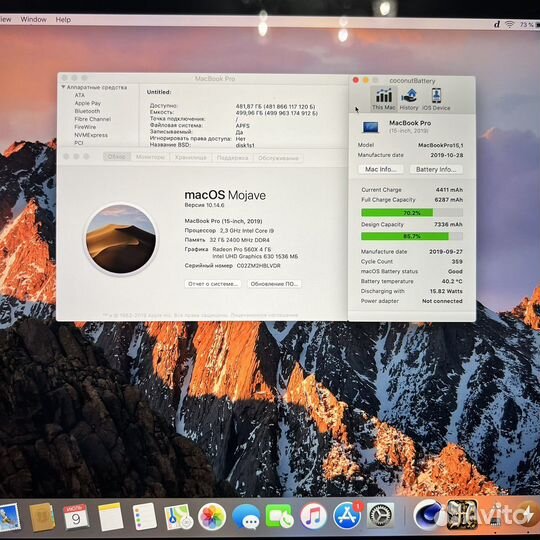The height and width of the screenshot is (540, 540).
Task: Click the Full Charge Capacity 6287 mAh value
Action: [448, 200]
